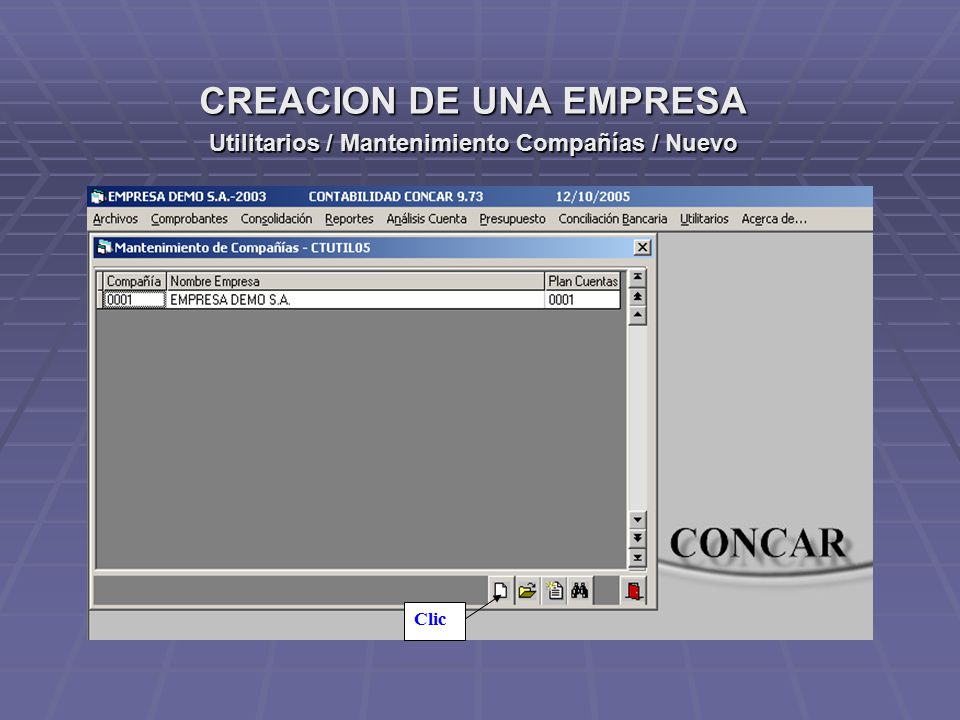
Task: Open the Consolidación menu
Action: pyautogui.click(x=276, y=219)
